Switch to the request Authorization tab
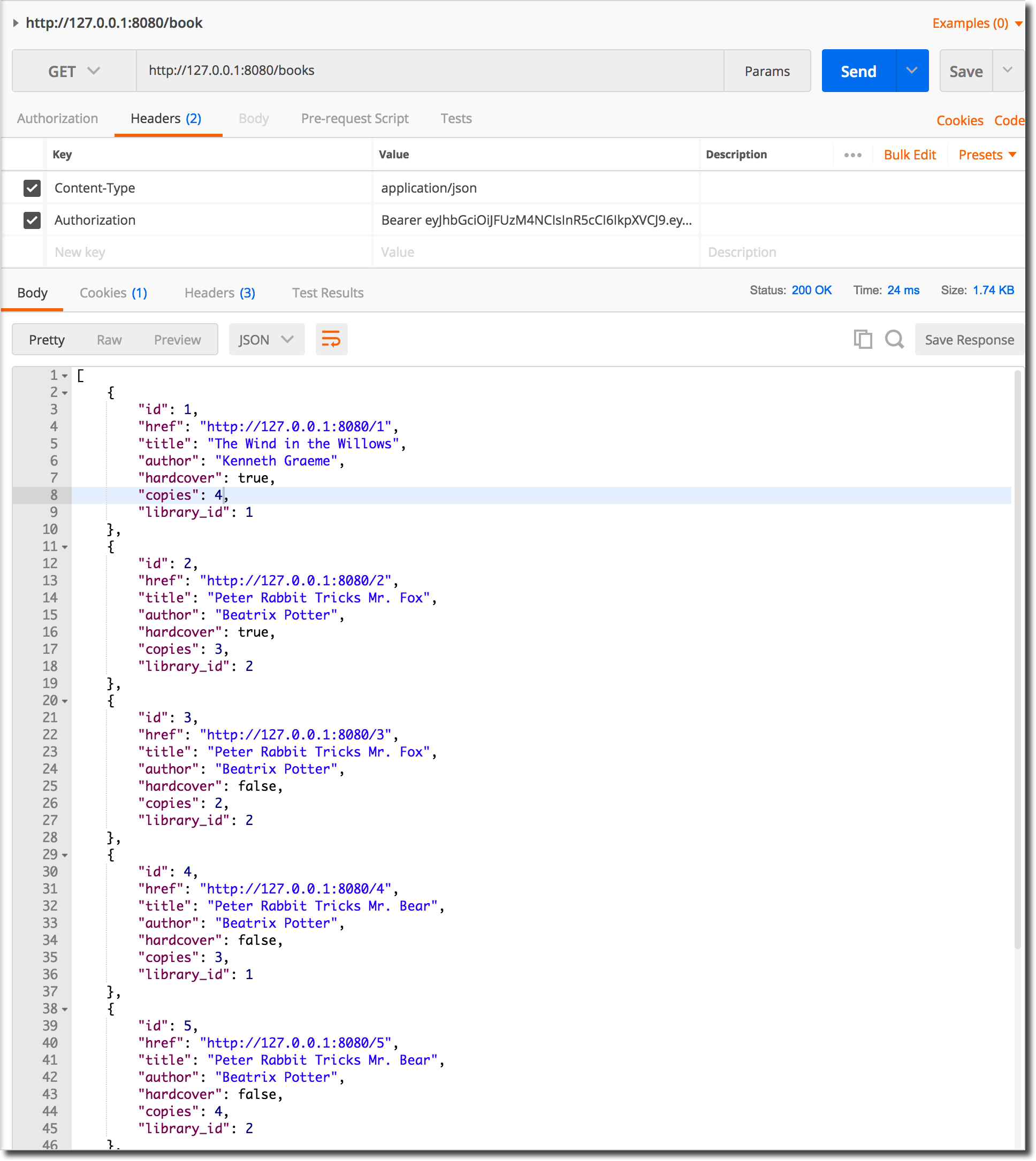This screenshot has width=1036, height=1161. pos(57,118)
